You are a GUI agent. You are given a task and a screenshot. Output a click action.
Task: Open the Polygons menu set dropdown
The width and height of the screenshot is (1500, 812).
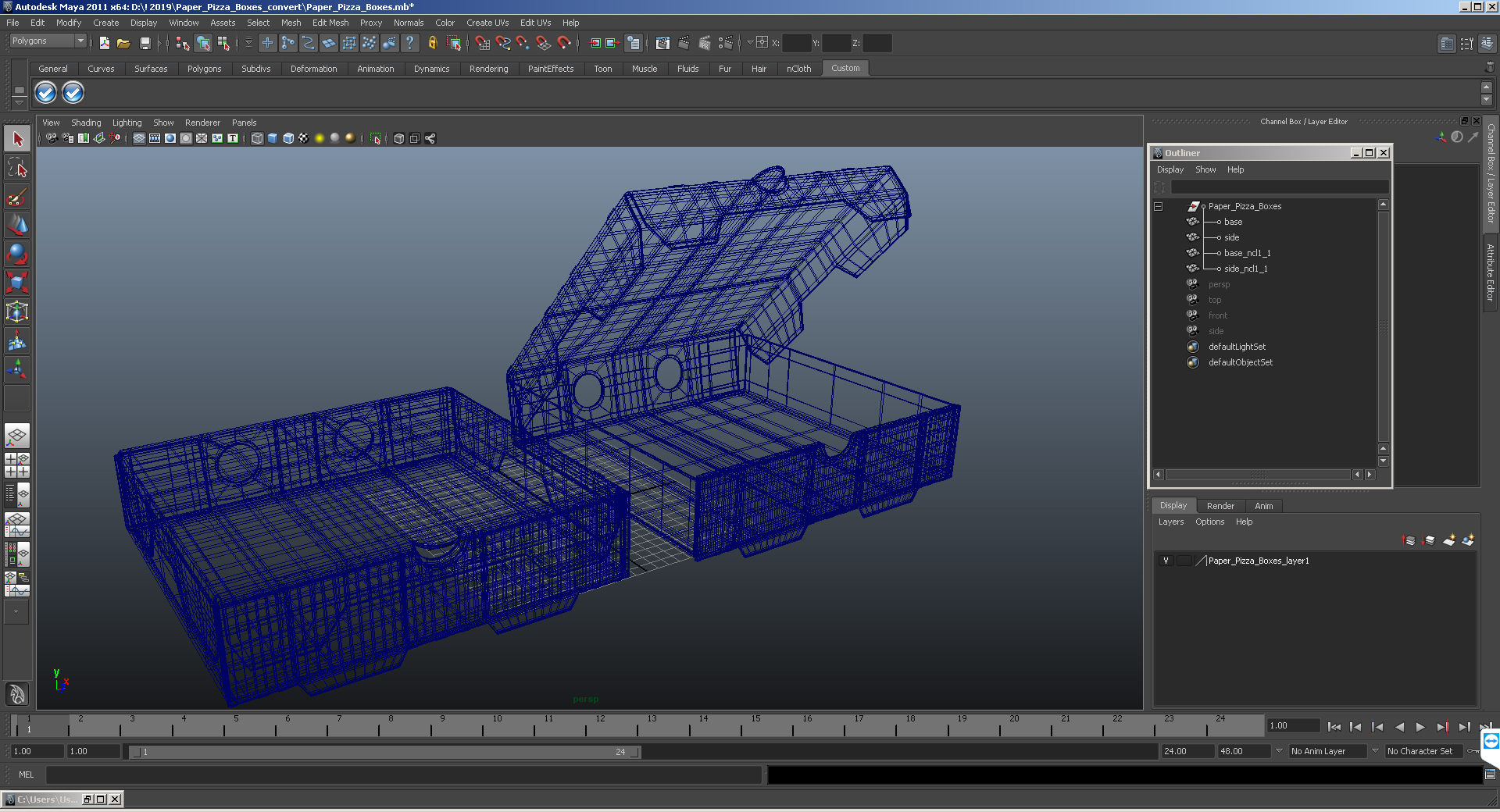point(48,41)
